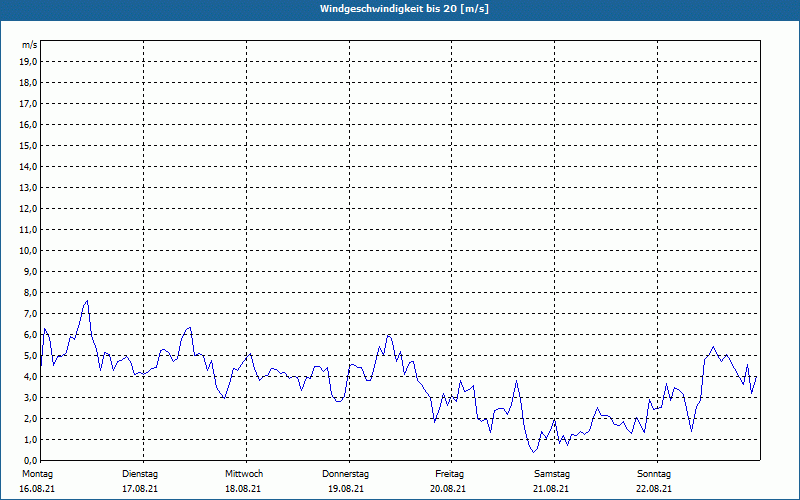This screenshot has width=800, height=500.
Task: Select the '10,0' y-axis value
Action: click(x=28, y=251)
